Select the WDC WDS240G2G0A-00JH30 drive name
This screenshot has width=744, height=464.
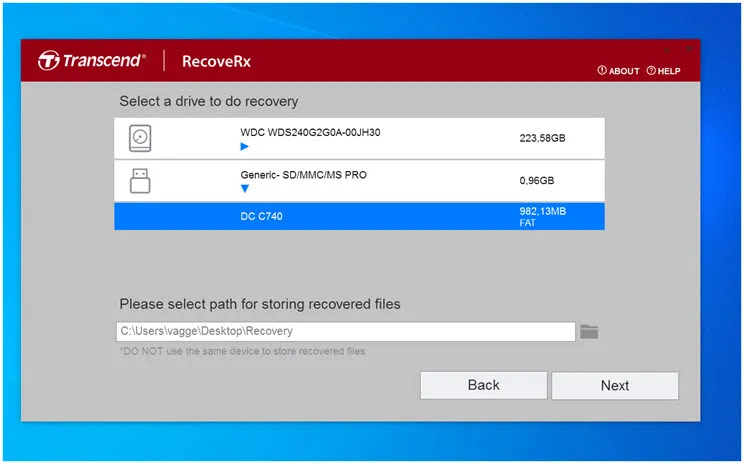tap(310, 132)
